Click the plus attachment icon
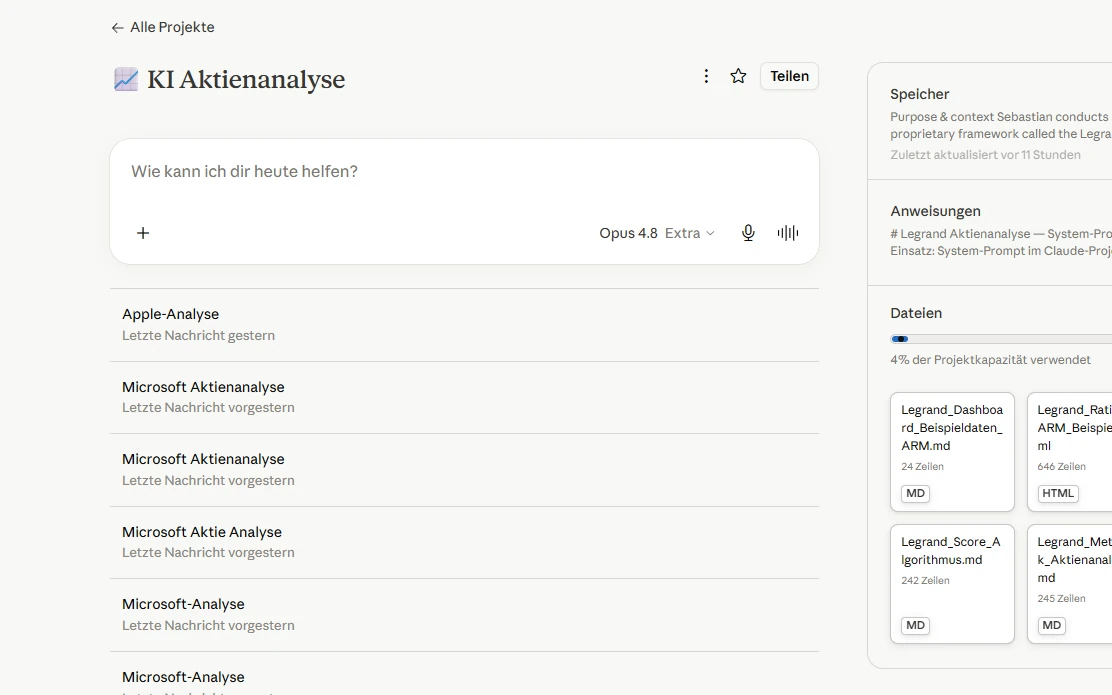1112x695 pixels. point(143,233)
